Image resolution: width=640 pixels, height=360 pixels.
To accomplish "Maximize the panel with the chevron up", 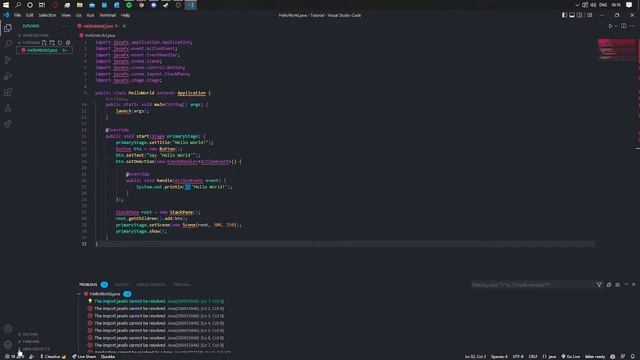I will coord(626,284).
